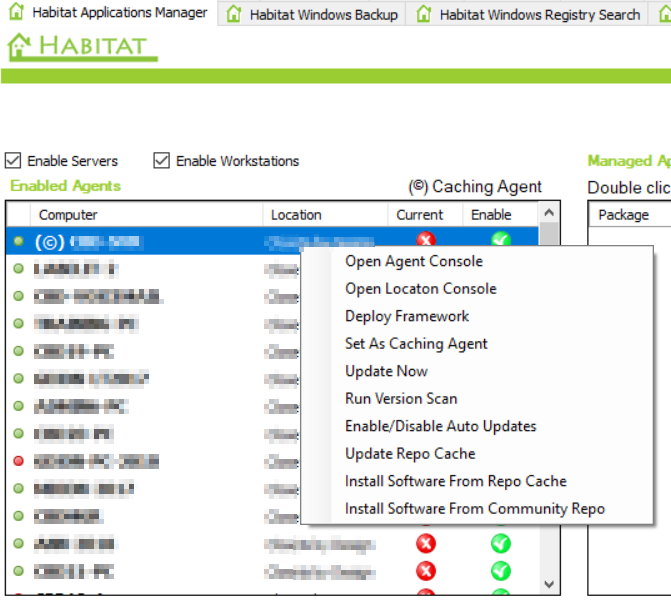Select Deploy Framework menu entry
Screen dimensions: 671x608
click(x=407, y=316)
